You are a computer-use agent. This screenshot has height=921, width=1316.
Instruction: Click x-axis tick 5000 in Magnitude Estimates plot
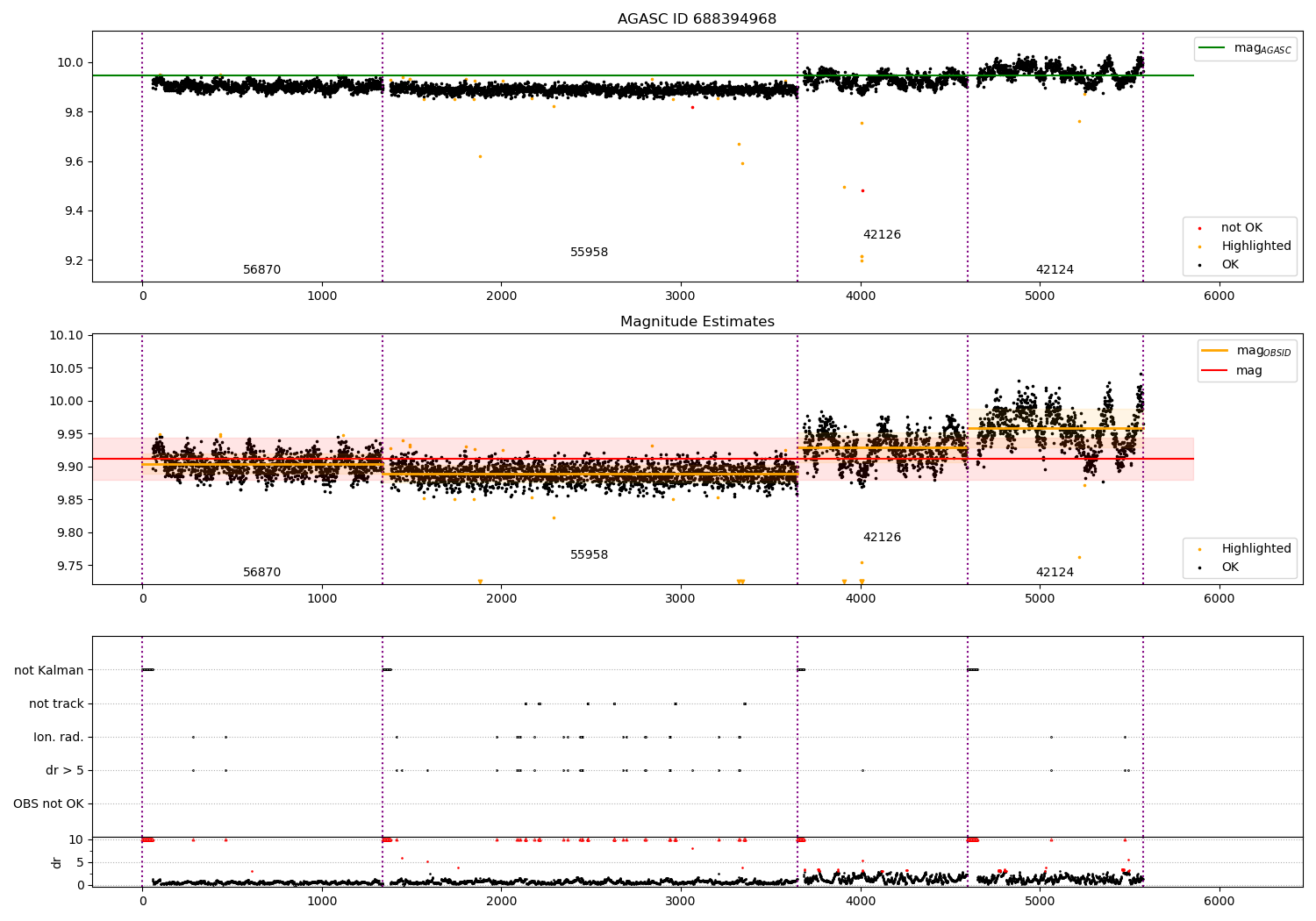[x=1040, y=599]
